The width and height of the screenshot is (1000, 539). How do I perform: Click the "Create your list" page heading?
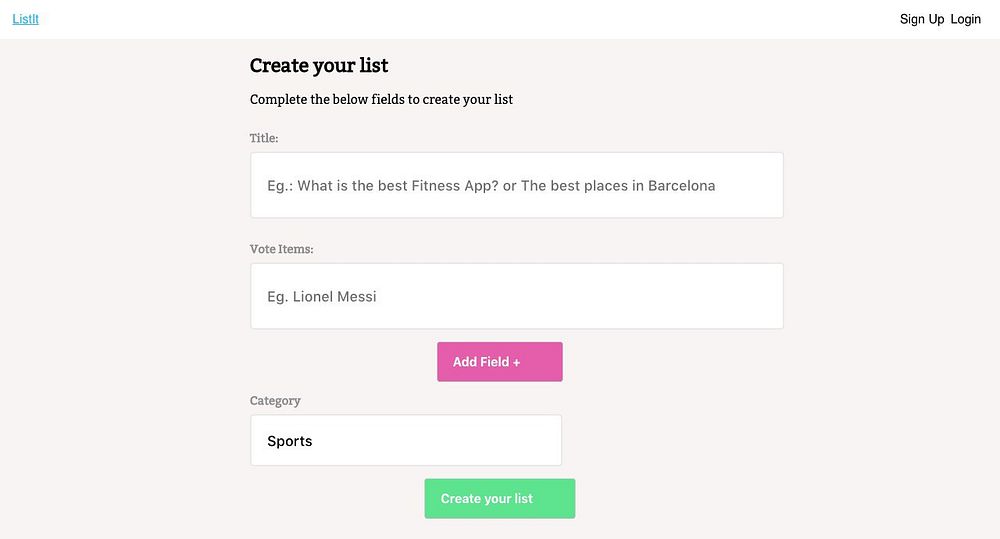click(319, 66)
